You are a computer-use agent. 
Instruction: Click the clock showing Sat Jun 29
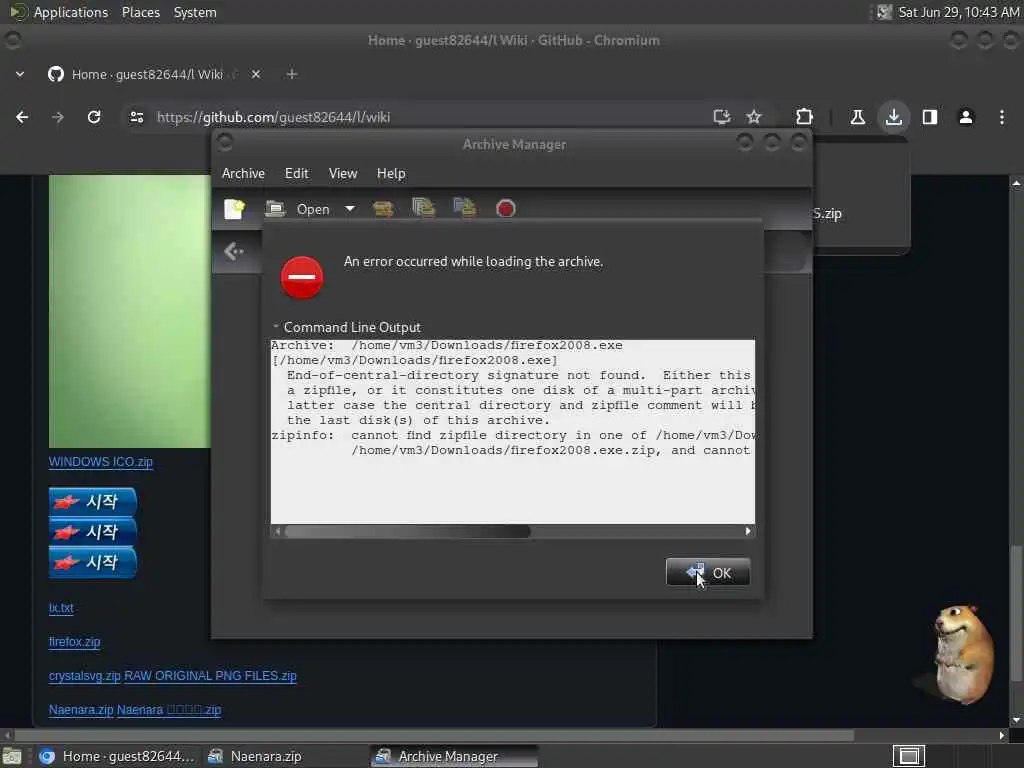959,12
